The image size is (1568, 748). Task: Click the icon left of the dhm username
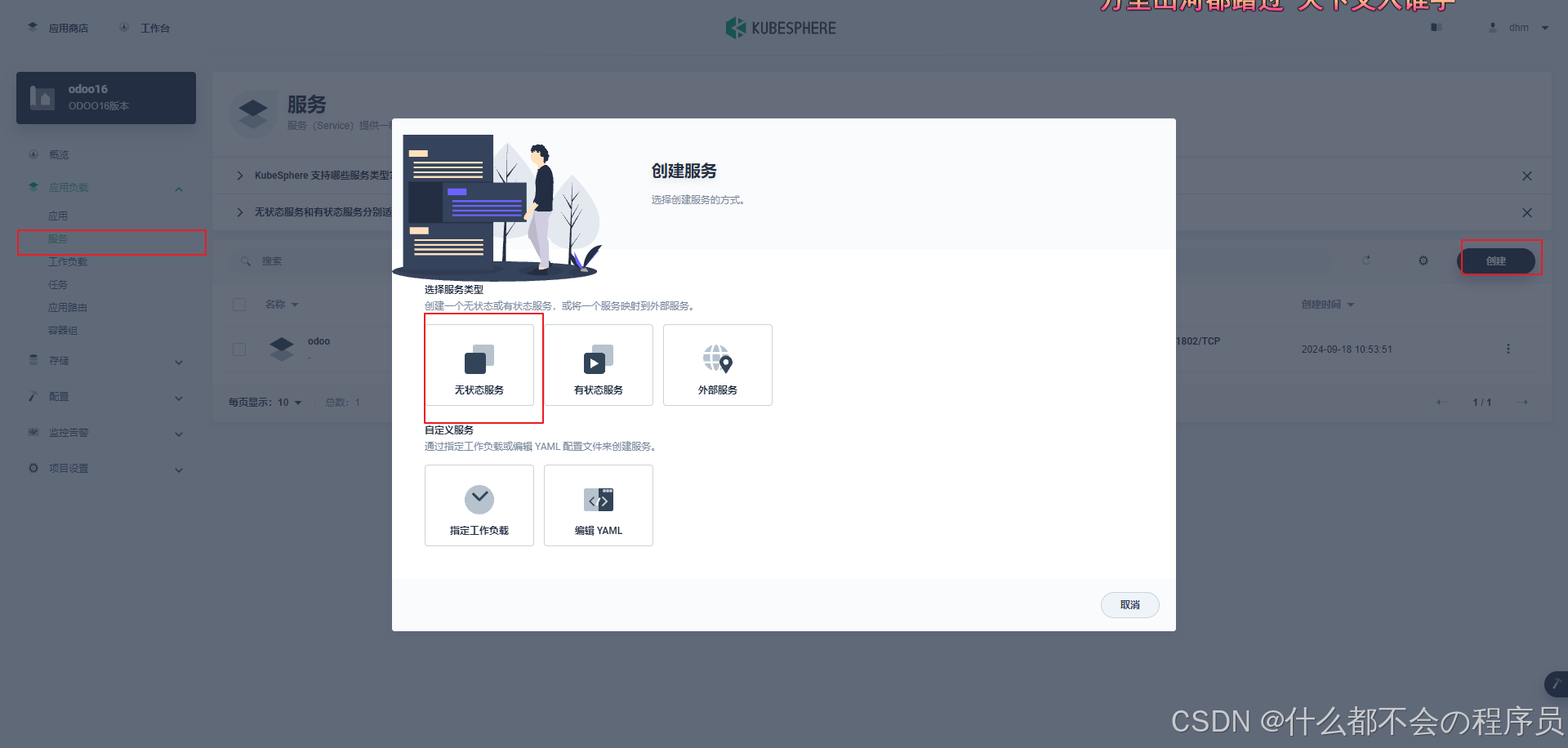(x=1493, y=28)
